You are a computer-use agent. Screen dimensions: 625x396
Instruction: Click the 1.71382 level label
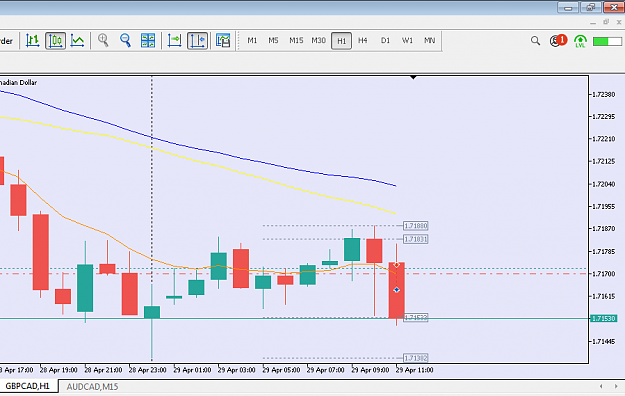(x=416, y=358)
